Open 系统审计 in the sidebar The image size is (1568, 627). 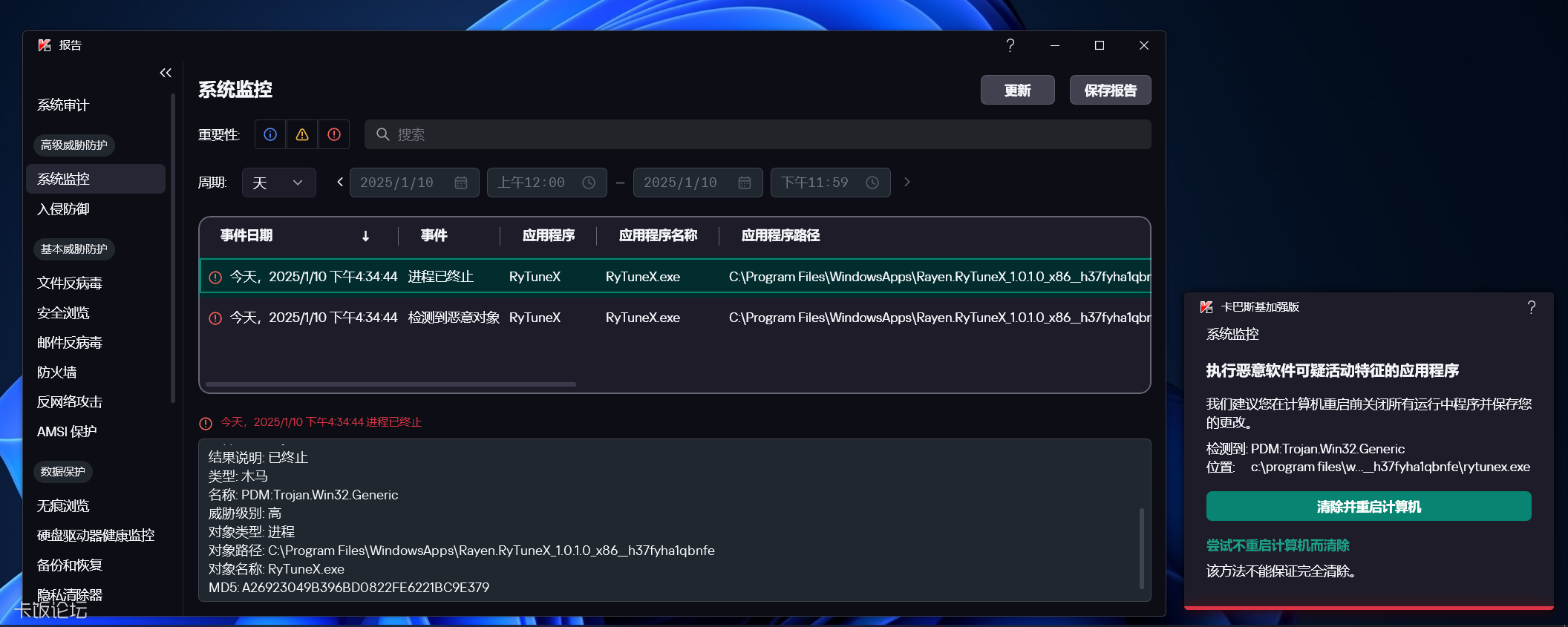pos(63,105)
